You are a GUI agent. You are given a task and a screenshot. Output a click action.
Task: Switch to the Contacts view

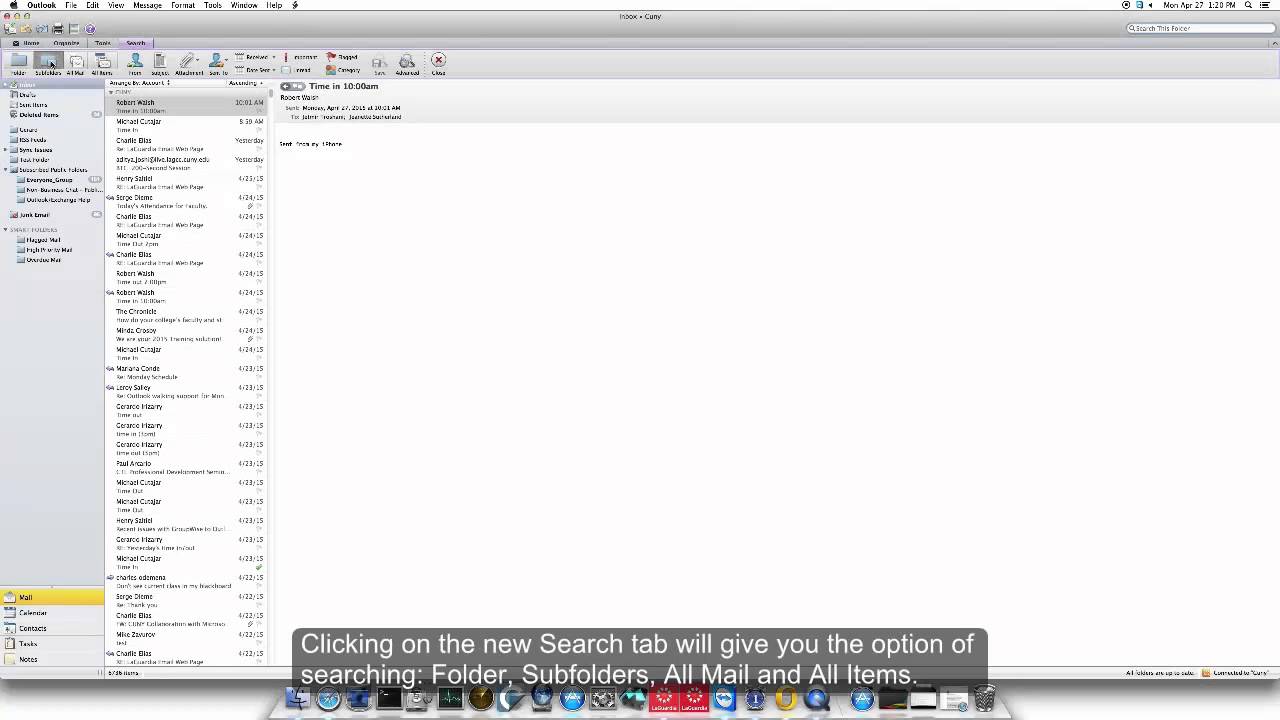pyautogui.click(x=52, y=628)
